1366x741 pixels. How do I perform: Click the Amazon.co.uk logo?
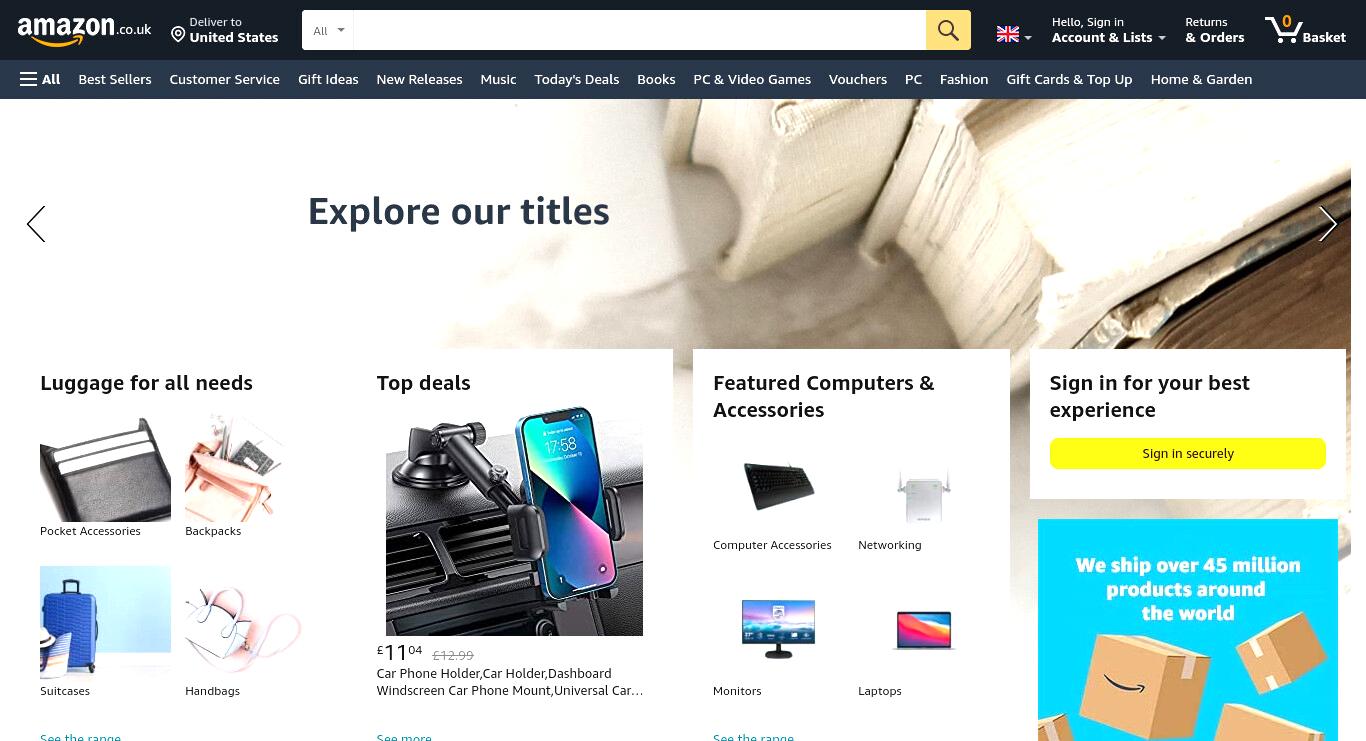pos(84,31)
